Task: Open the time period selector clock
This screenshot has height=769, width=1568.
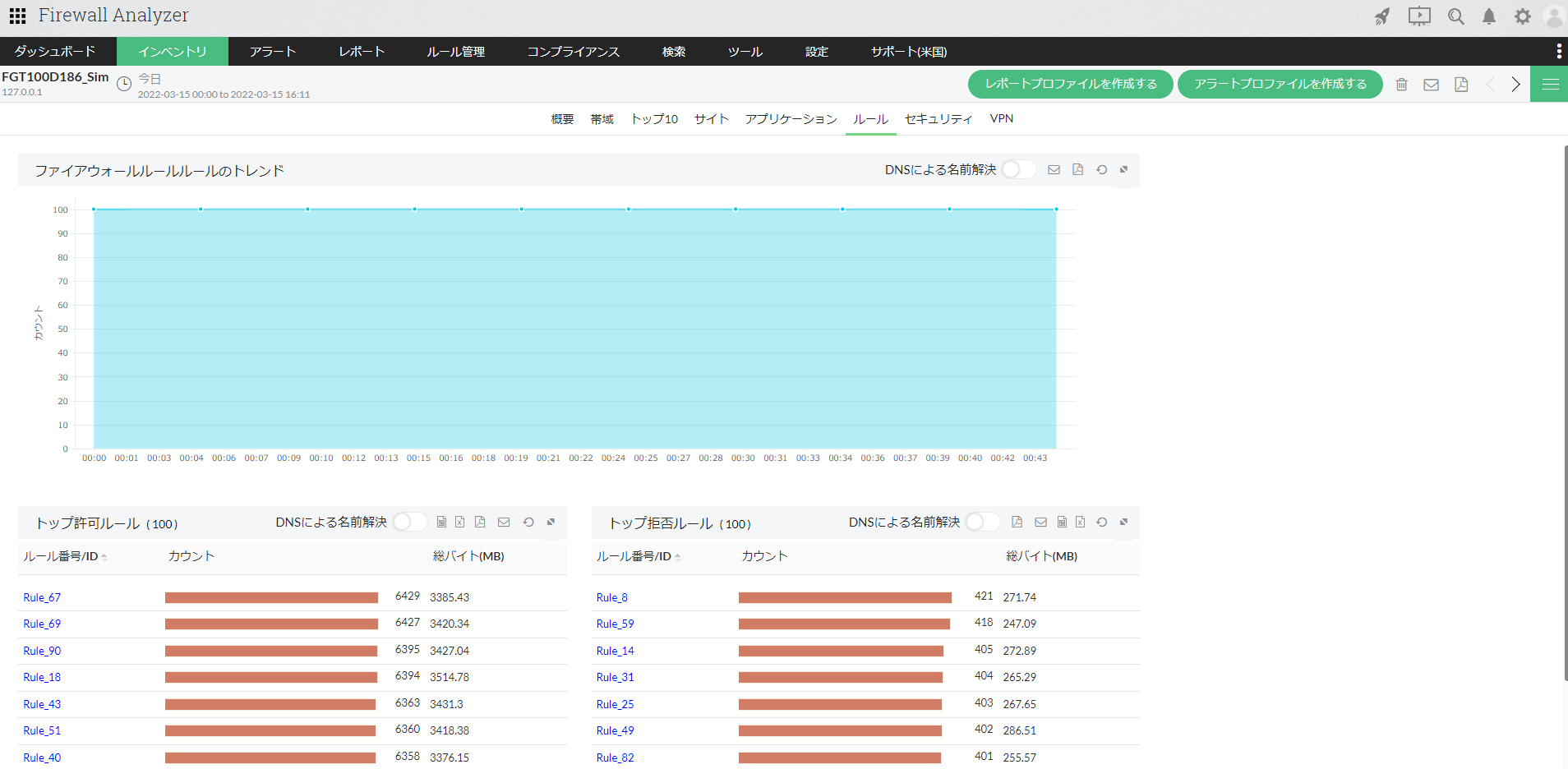Action: coord(124,84)
